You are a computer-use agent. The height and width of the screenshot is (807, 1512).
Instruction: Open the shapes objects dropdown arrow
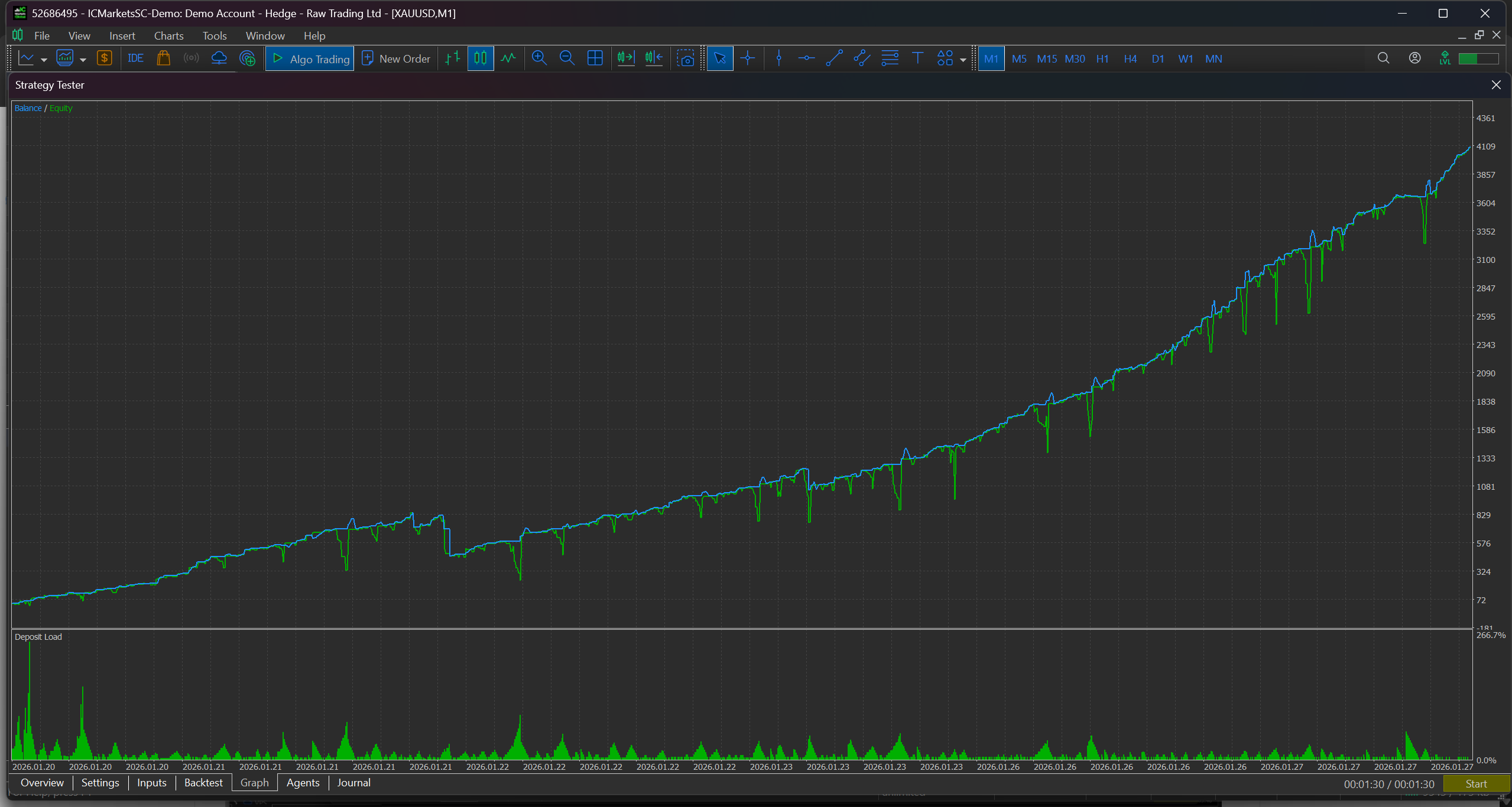963,60
